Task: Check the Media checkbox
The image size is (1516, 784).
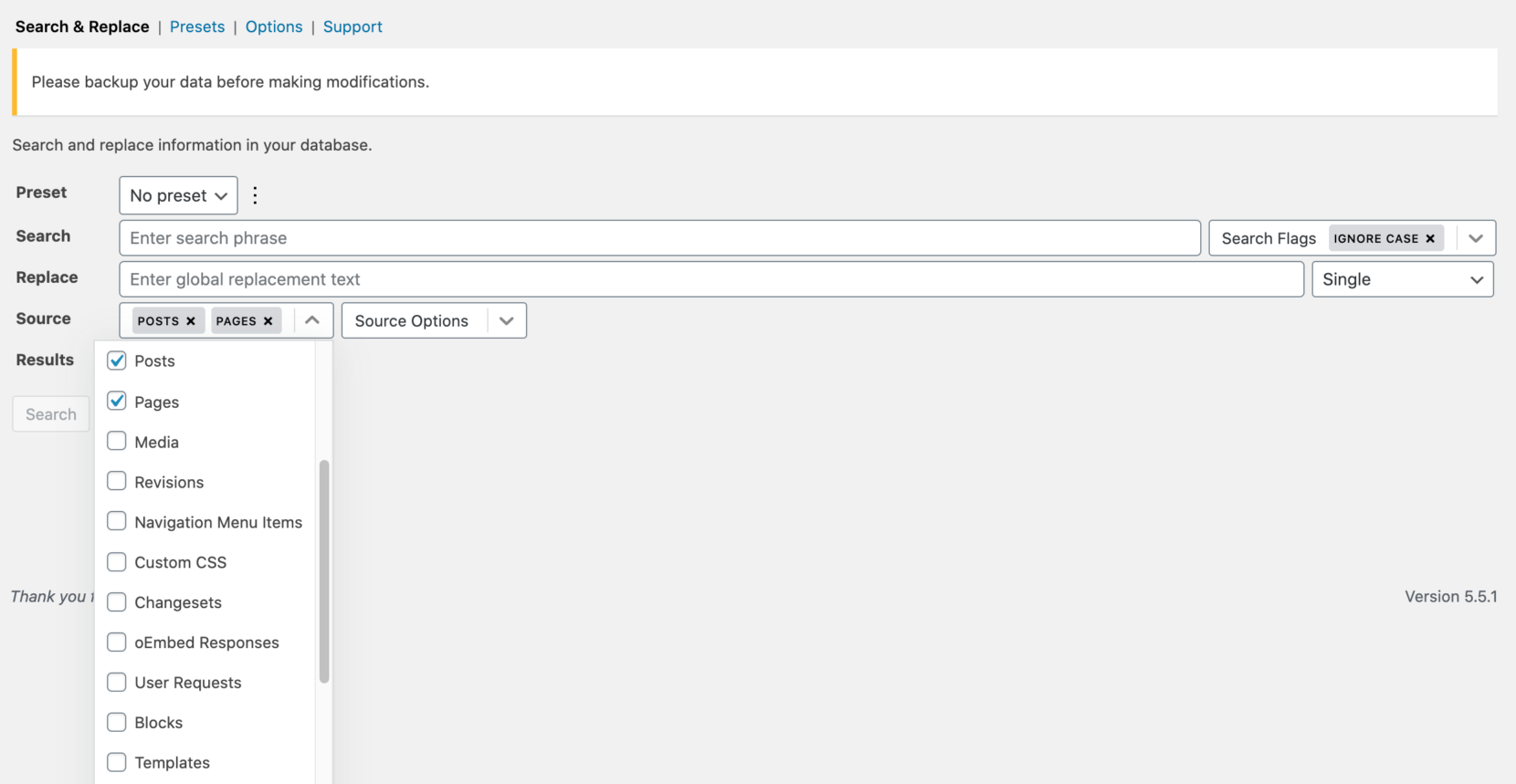Action: pyautogui.click(x=117, y=442)
